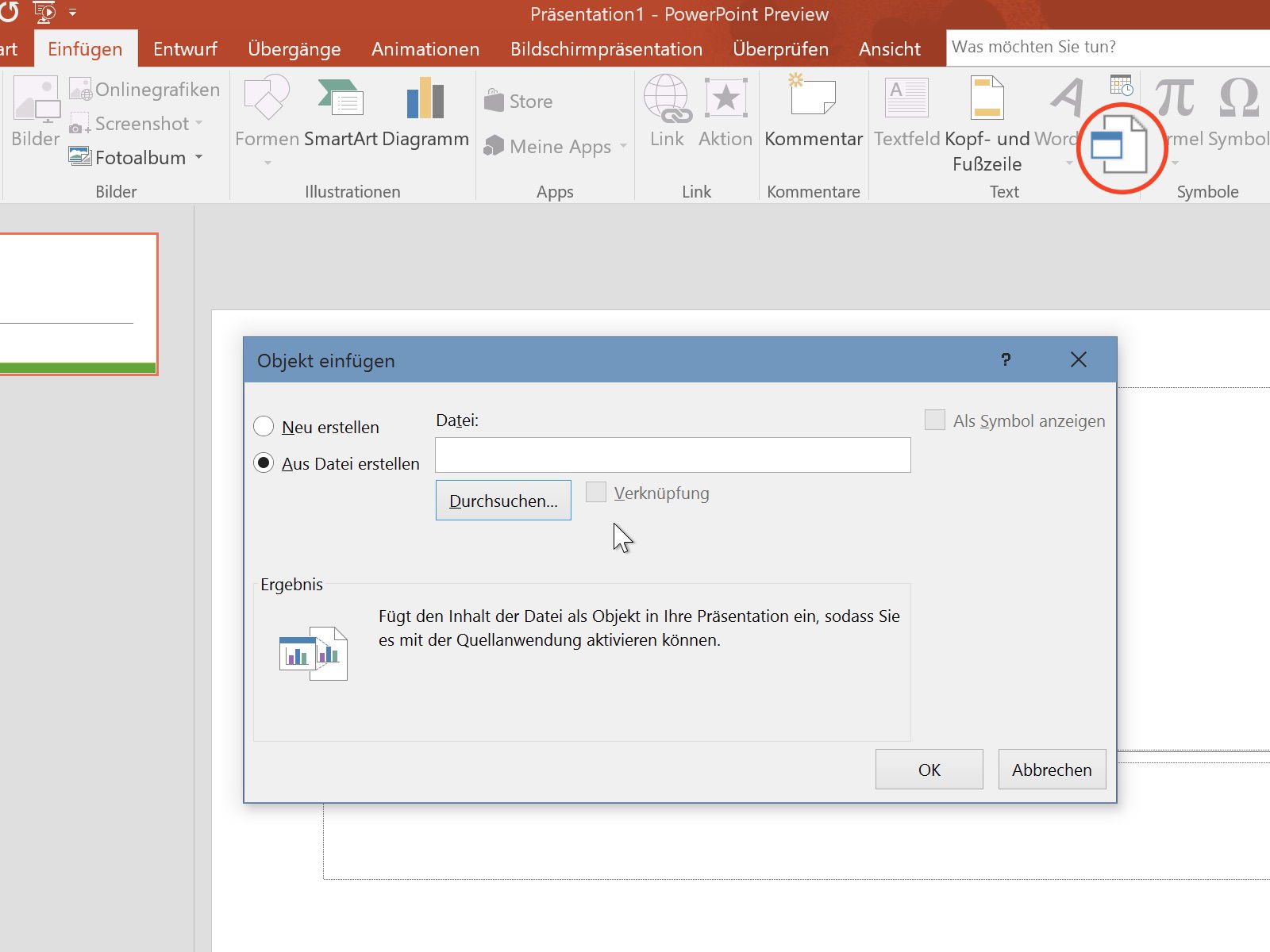Switch to the Animationen tab

[x=425, y=48]
